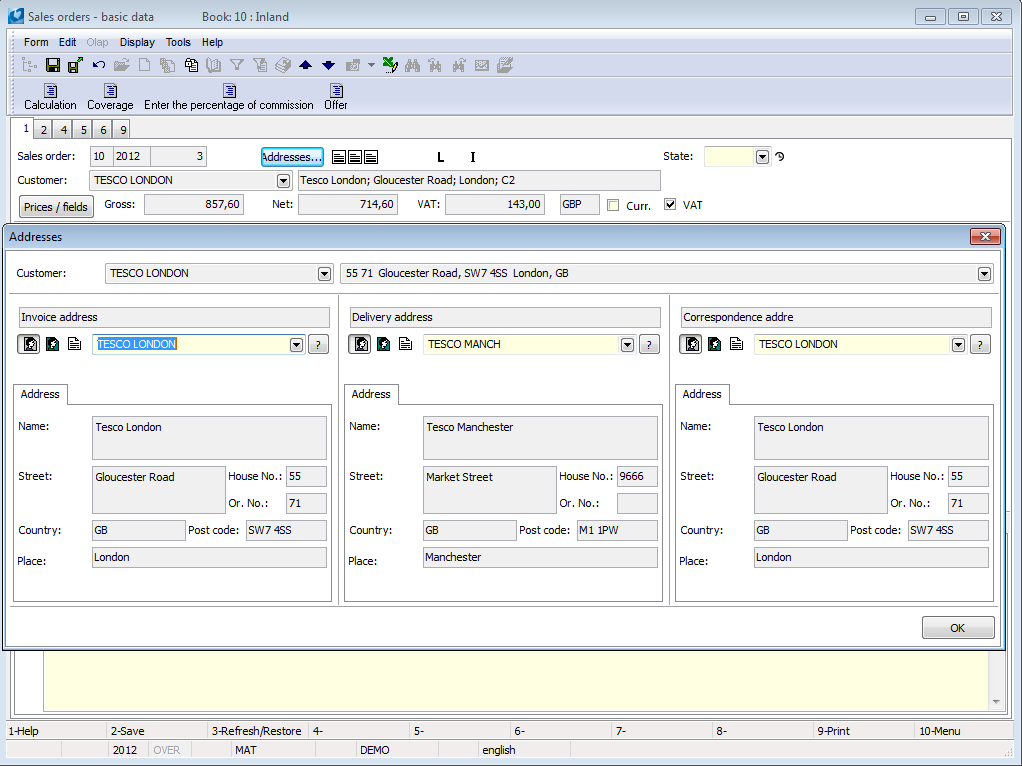The image size is (1022, 766).
Task: Click the Delivery Place field Manchester
Action: 540,557
